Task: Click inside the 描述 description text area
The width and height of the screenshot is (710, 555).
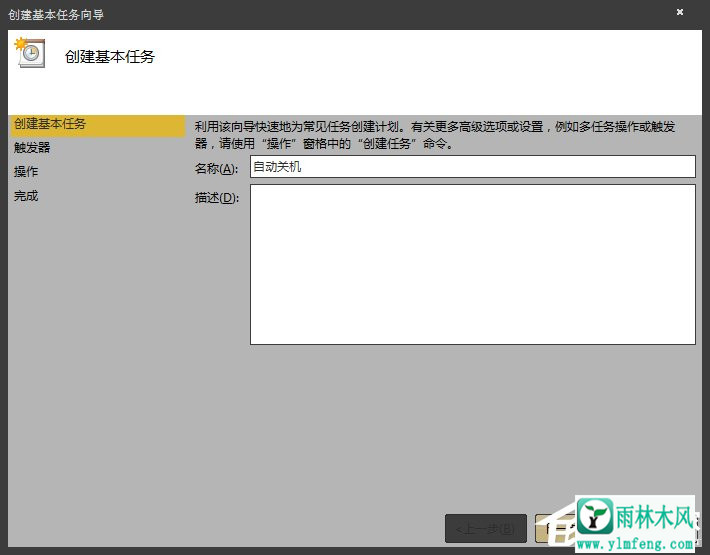Action: click(x=473, y=264)
